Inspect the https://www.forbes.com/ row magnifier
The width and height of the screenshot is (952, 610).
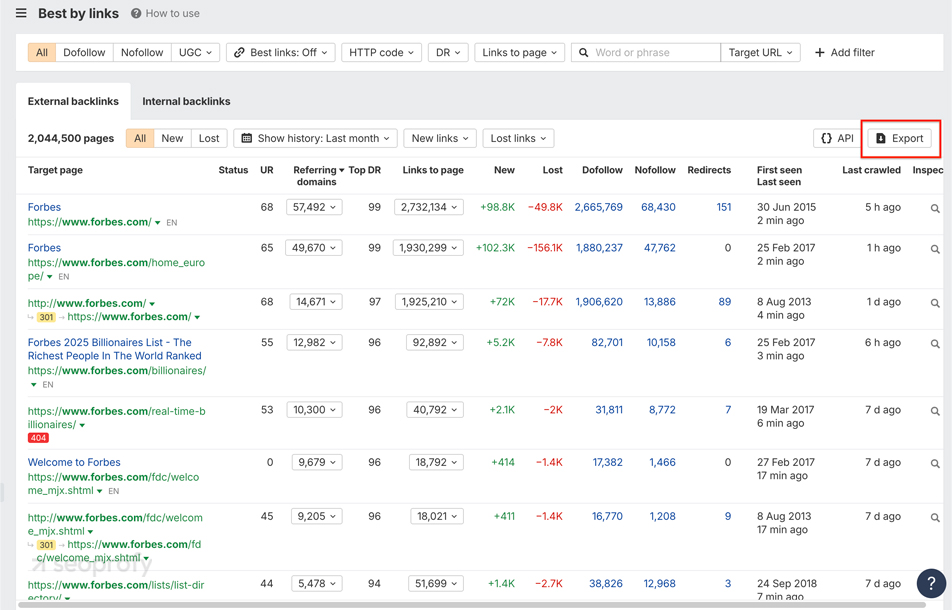(935, 209)
